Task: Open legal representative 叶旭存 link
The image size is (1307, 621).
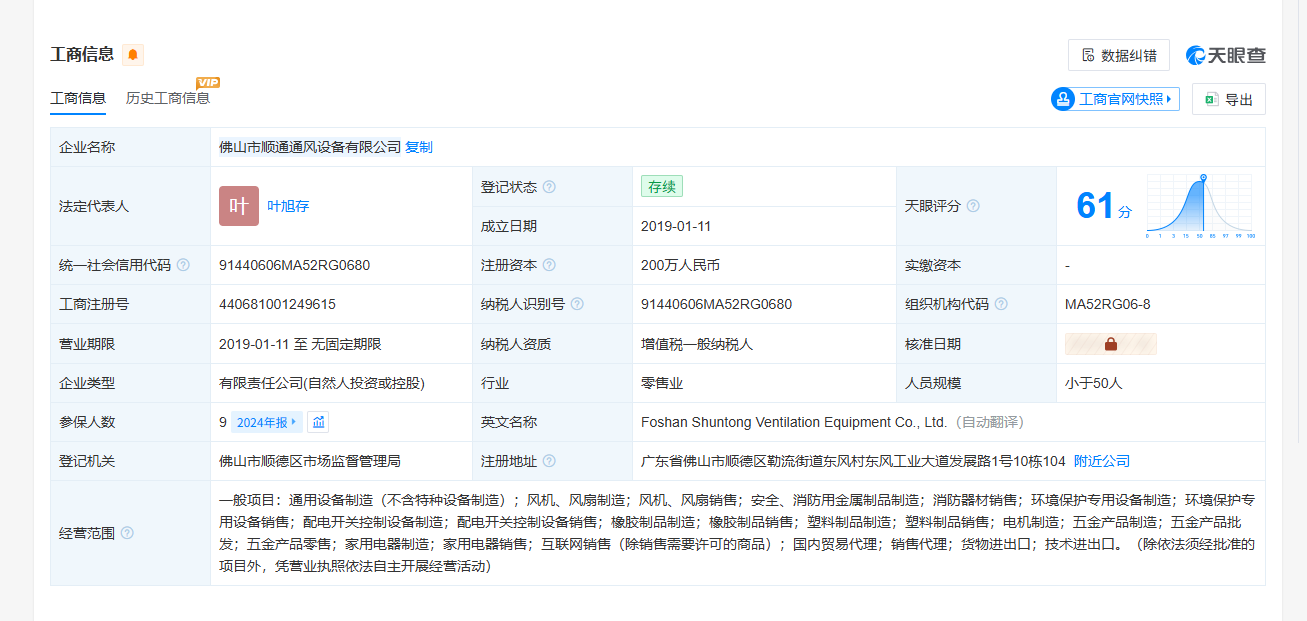Action: click(288, 206)
